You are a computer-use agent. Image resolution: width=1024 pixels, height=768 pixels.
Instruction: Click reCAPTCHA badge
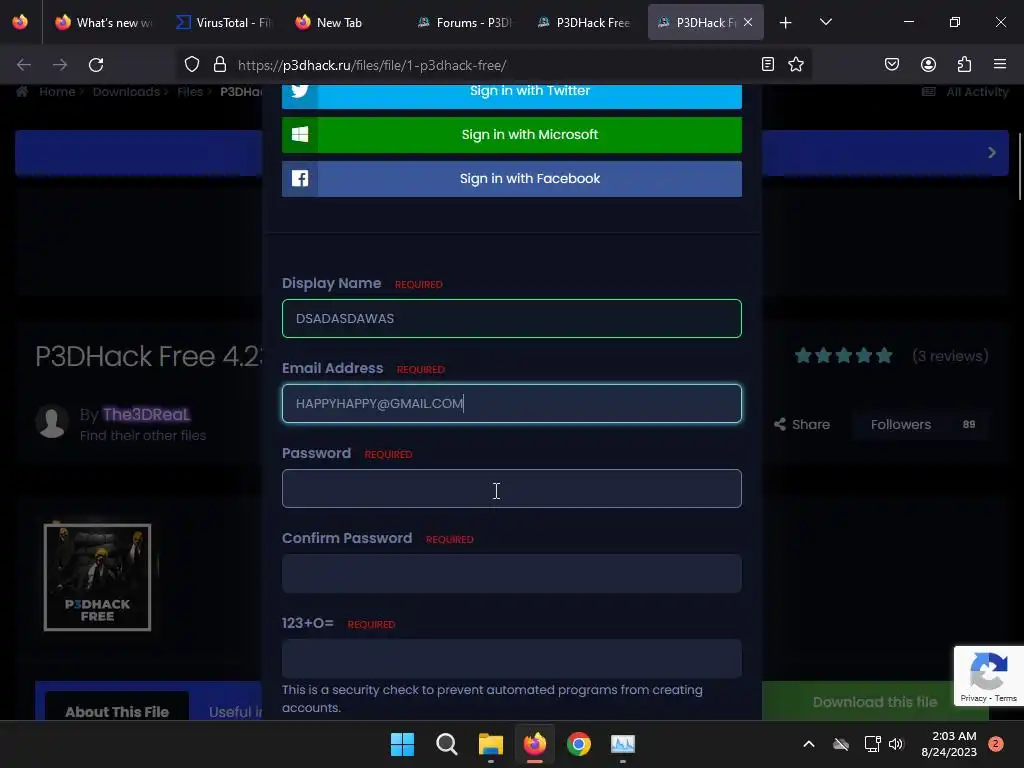(x=989, y=676)
